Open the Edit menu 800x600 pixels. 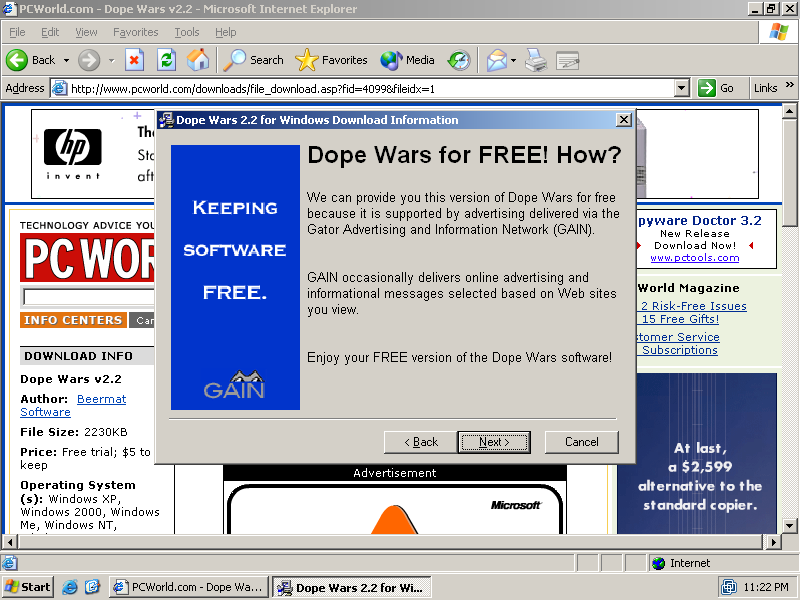coord(49,32)
